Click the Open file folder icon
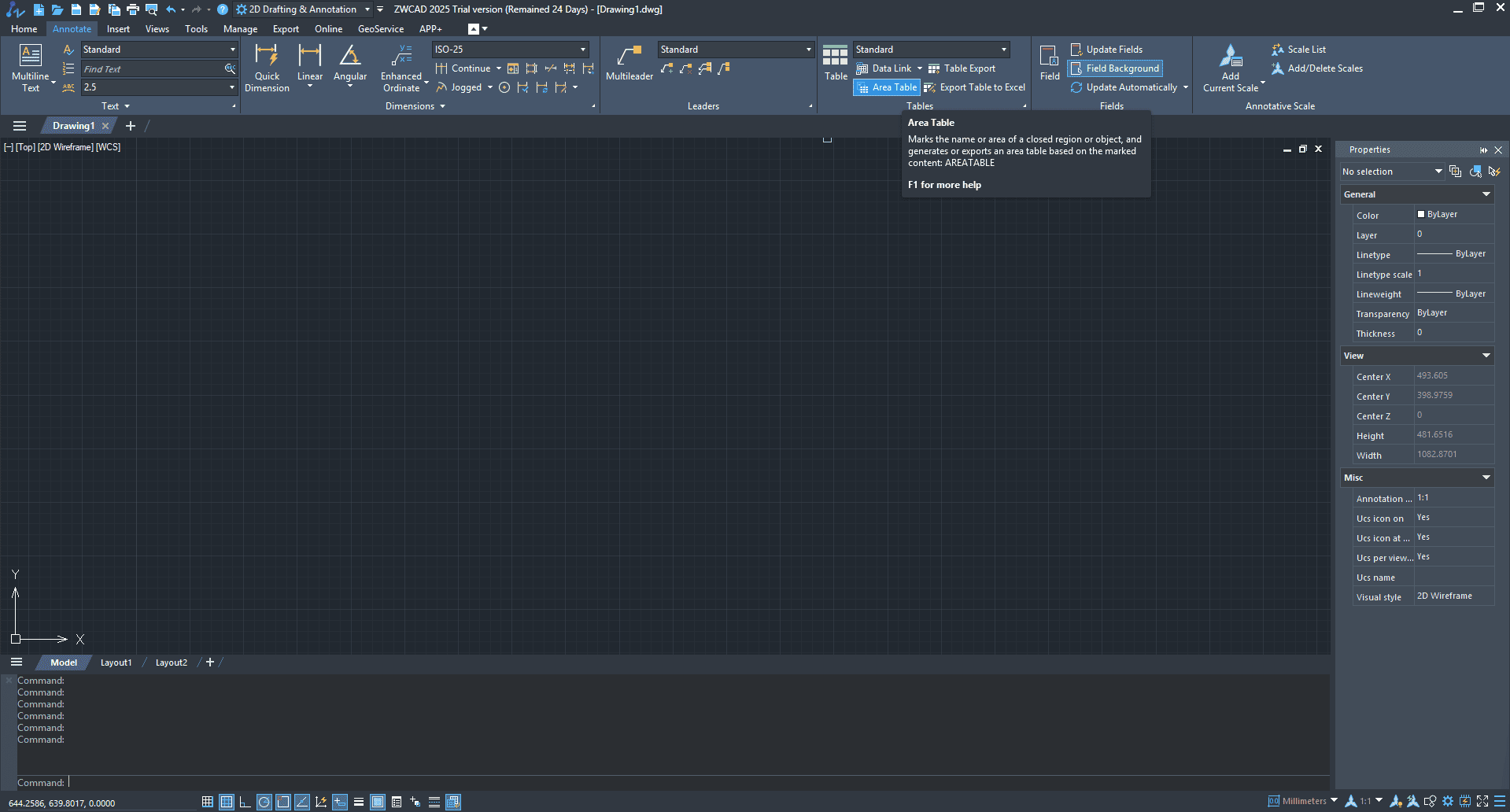 pos(57,9)
